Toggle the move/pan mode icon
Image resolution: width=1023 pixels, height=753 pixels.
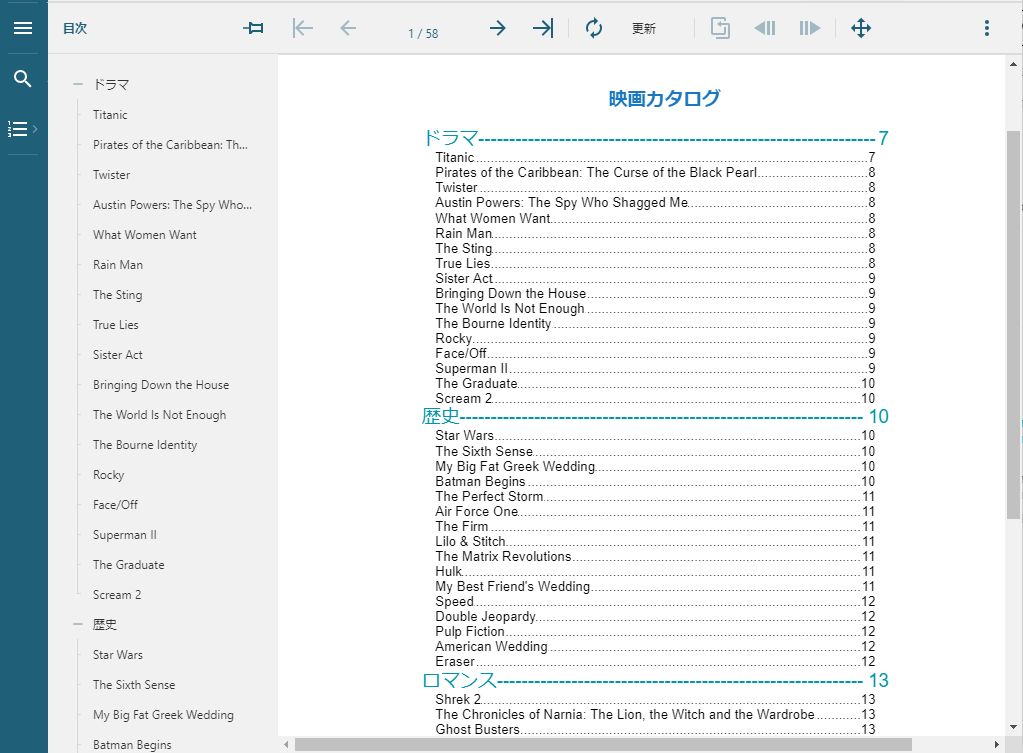pyautogui.click(x=860, y=28)
